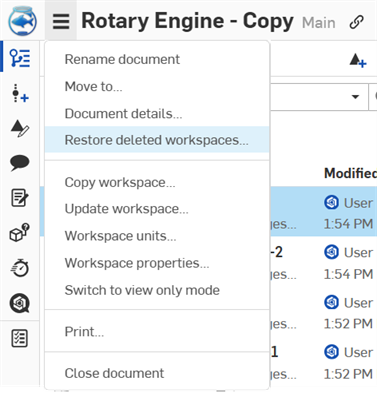The image size is (377, 401).
Task: Select the highlighted row modified 1:54 PM
Action: [x=323, y=211]
